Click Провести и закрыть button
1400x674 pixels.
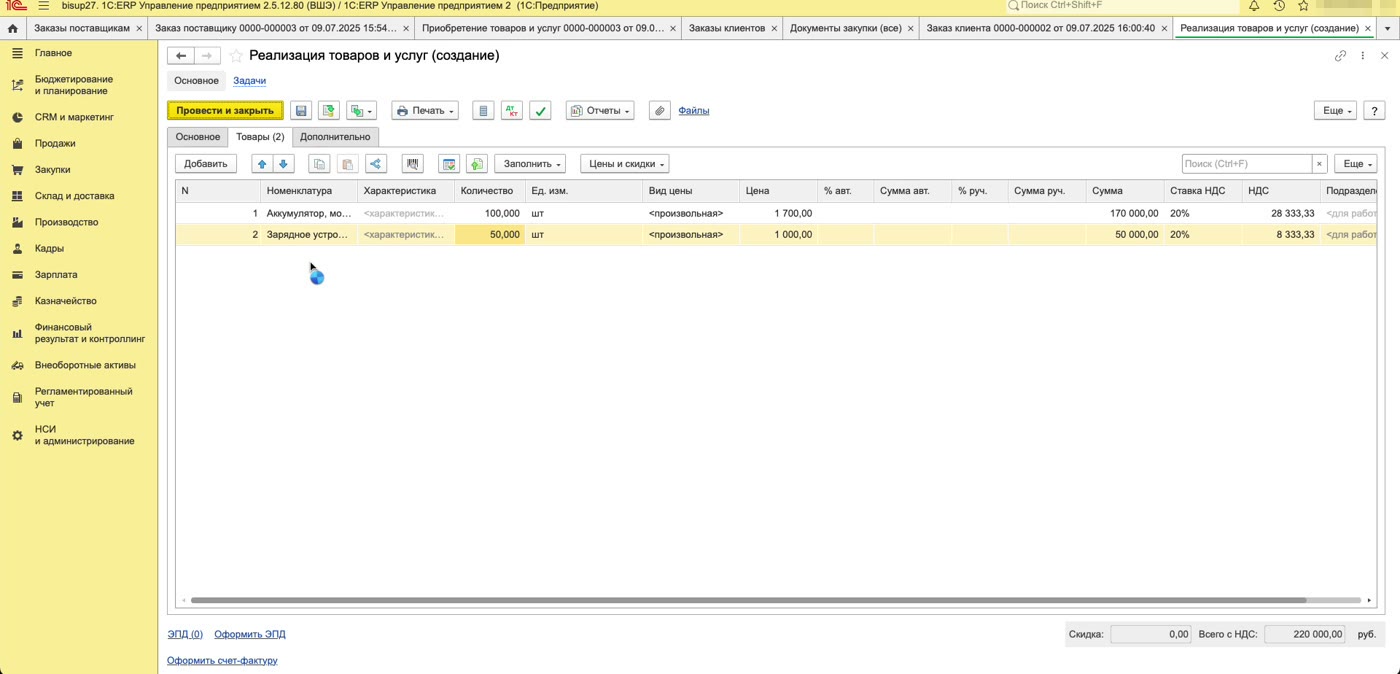(225, 111)
